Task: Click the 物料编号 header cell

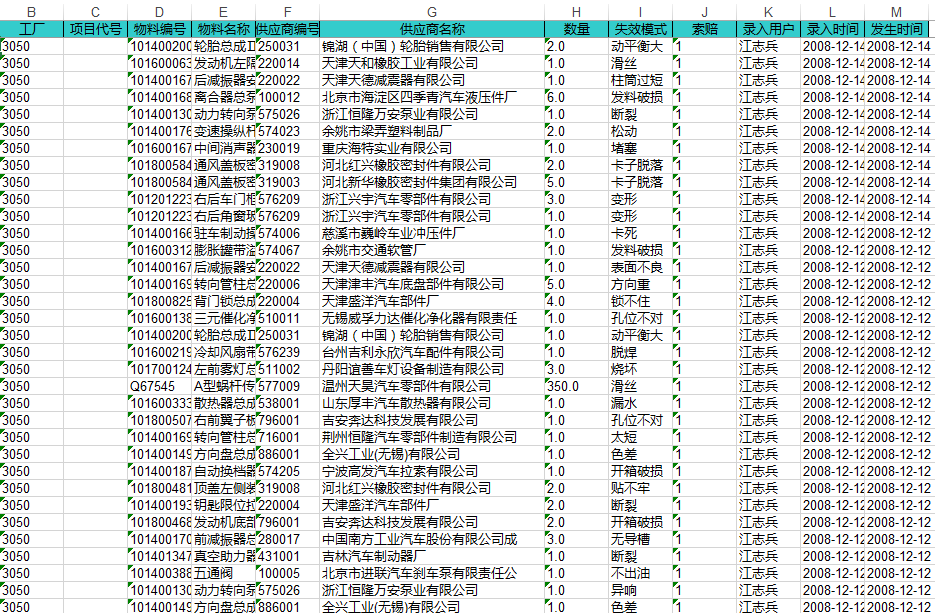Action: 159,29
